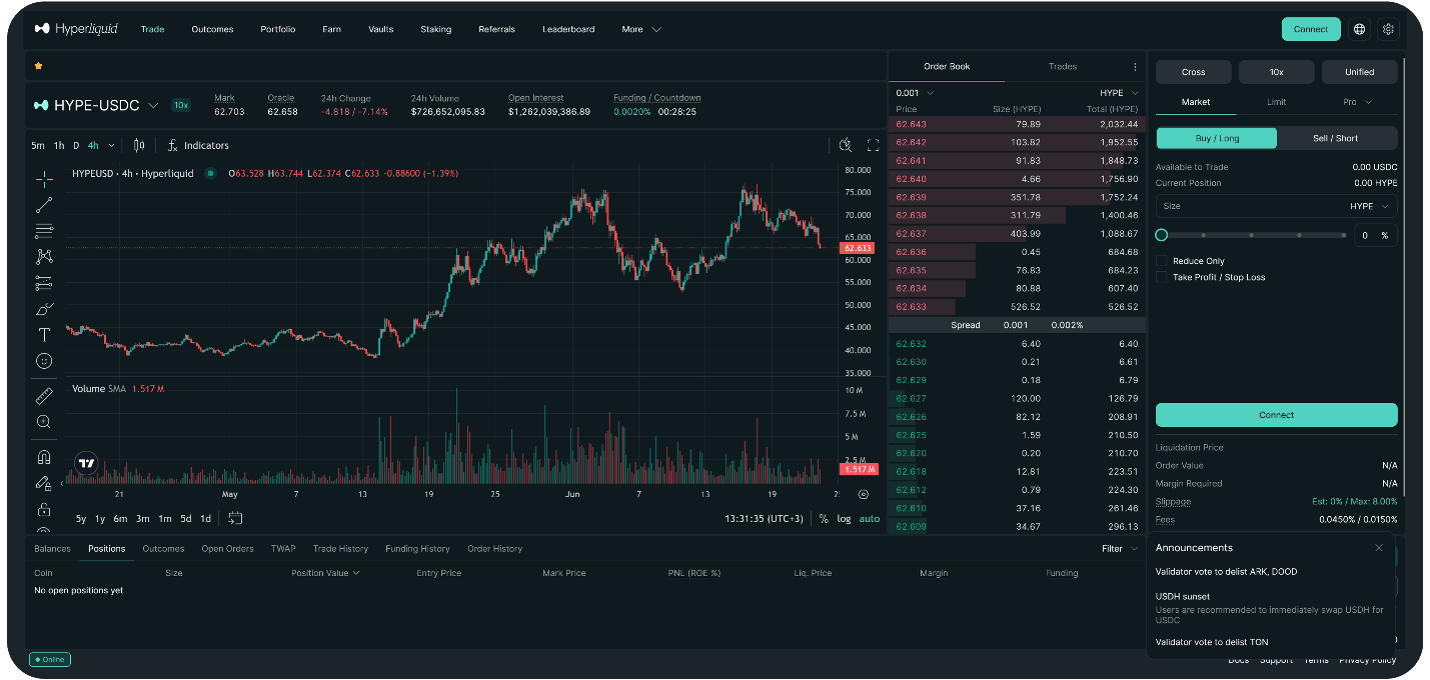
Task: Open the emoji sticker tool
Action: point(44,361)
